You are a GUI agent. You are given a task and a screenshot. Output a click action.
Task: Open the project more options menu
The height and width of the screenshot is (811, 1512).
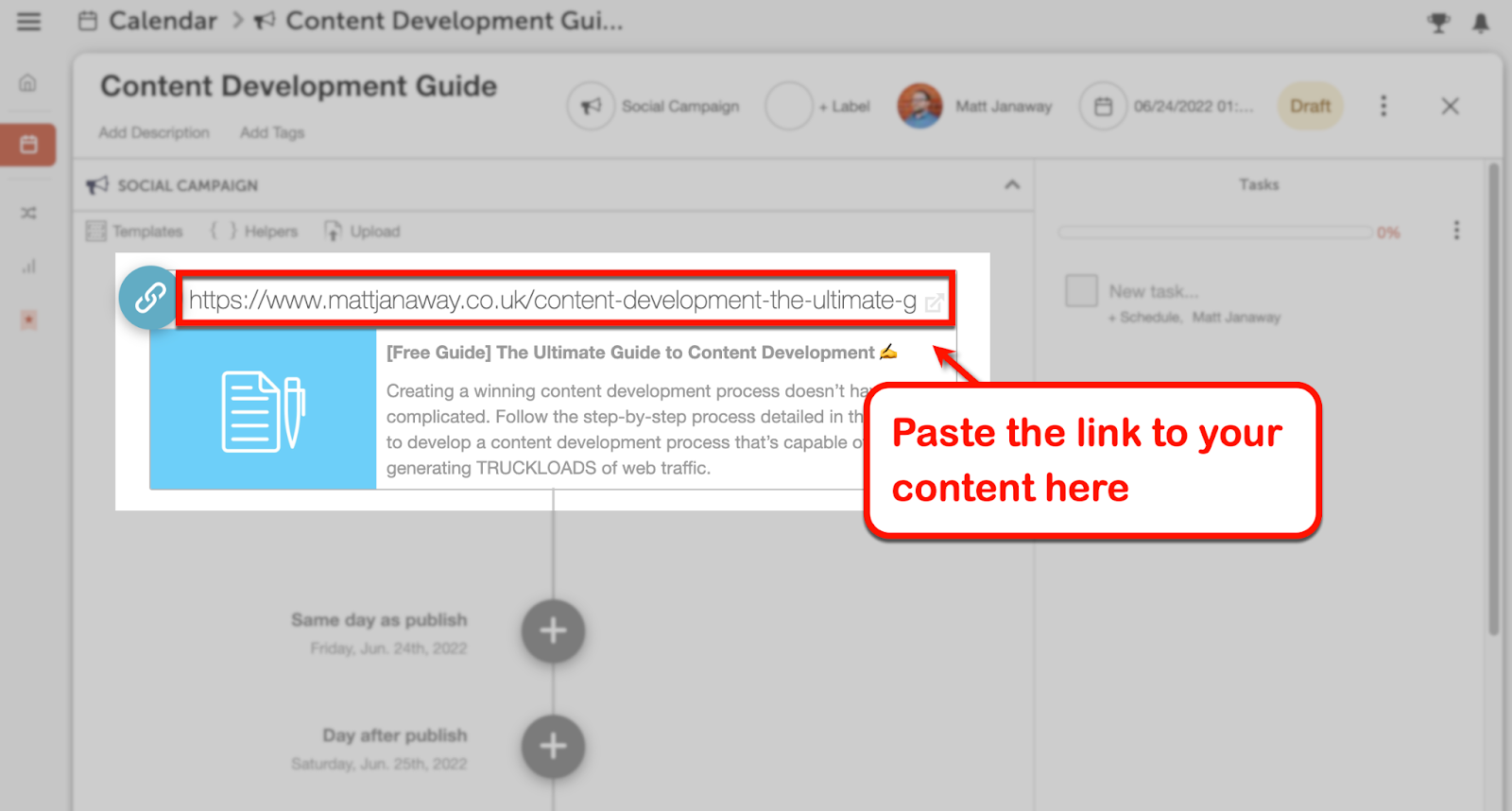point(1383,106)
